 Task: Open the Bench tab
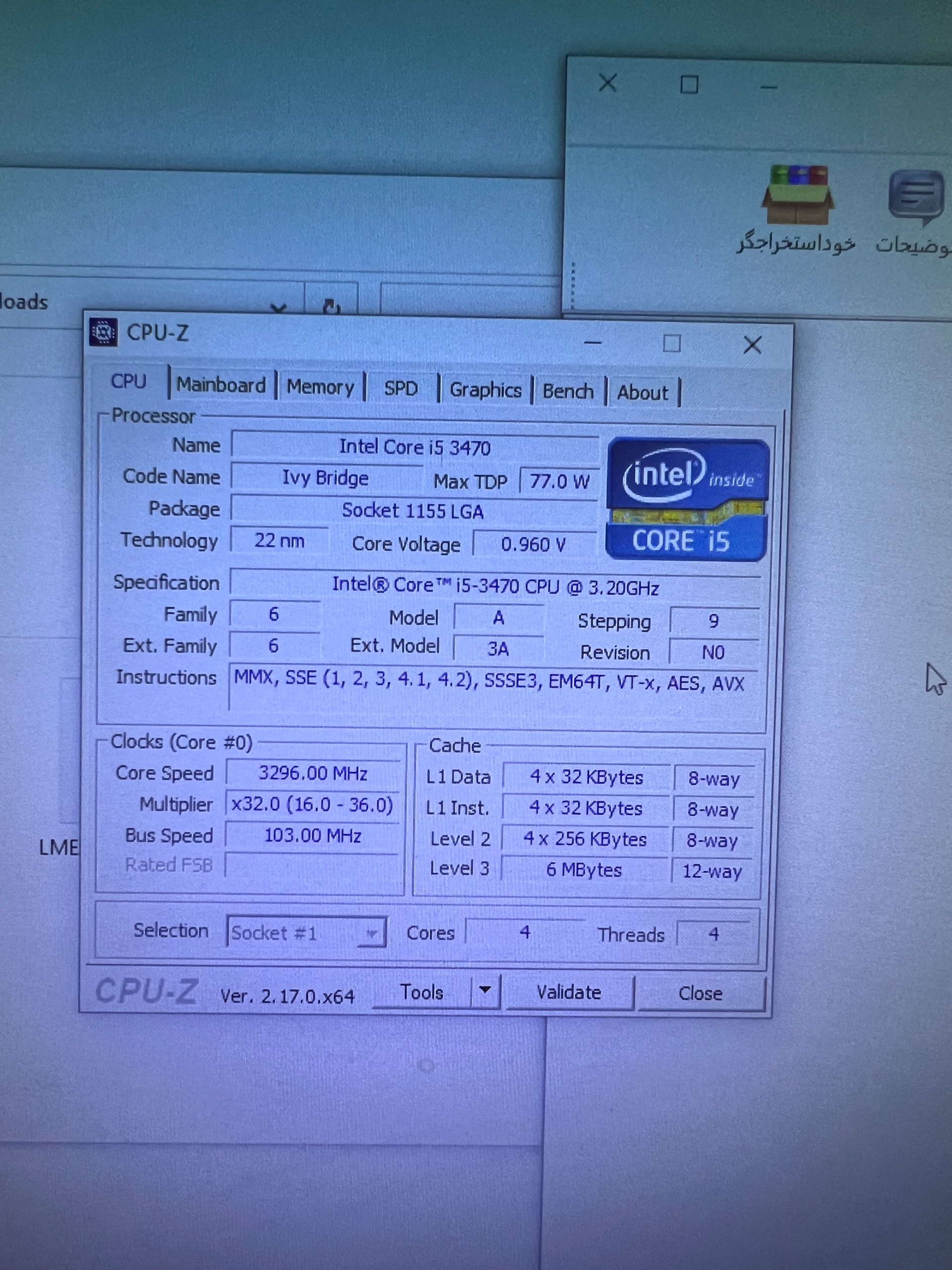click(568, 391)
